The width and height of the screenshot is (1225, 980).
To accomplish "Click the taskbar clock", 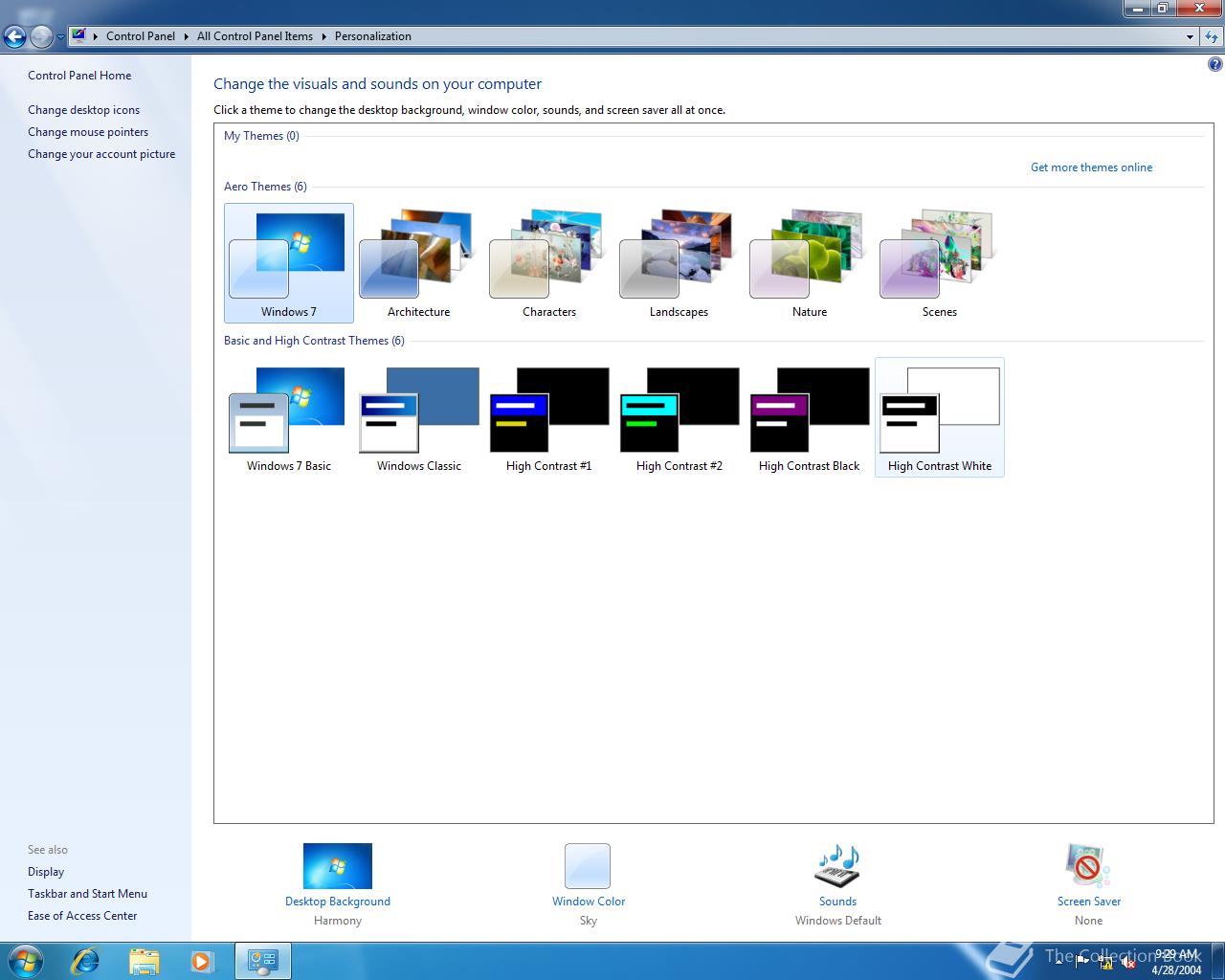I will [1176, 962].
